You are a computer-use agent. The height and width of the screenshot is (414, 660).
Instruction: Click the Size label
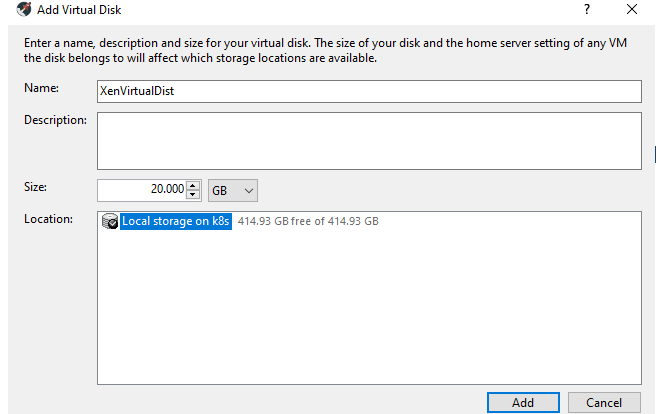coord(36,187)
